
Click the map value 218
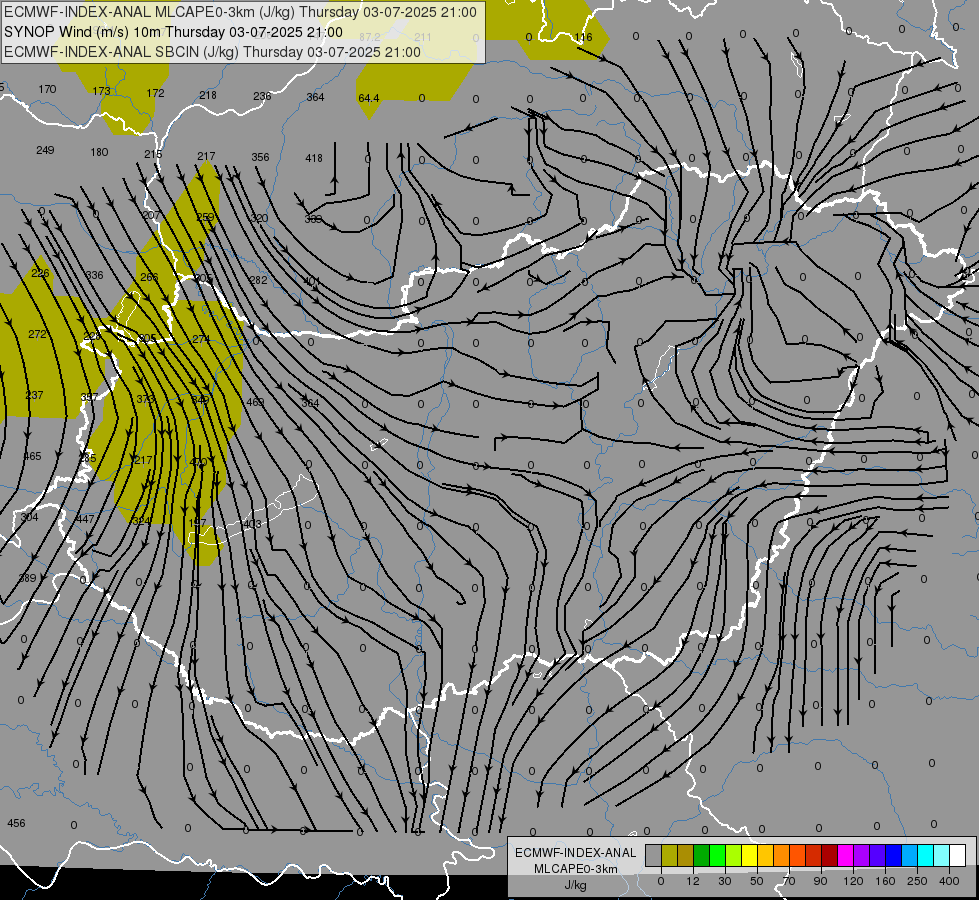(208, 95)
